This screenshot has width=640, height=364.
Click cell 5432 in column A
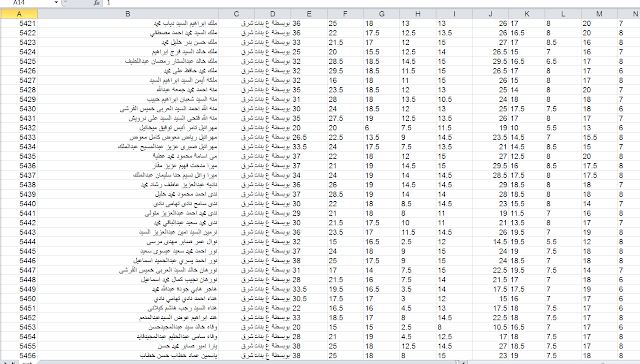[x=19, y=128]
